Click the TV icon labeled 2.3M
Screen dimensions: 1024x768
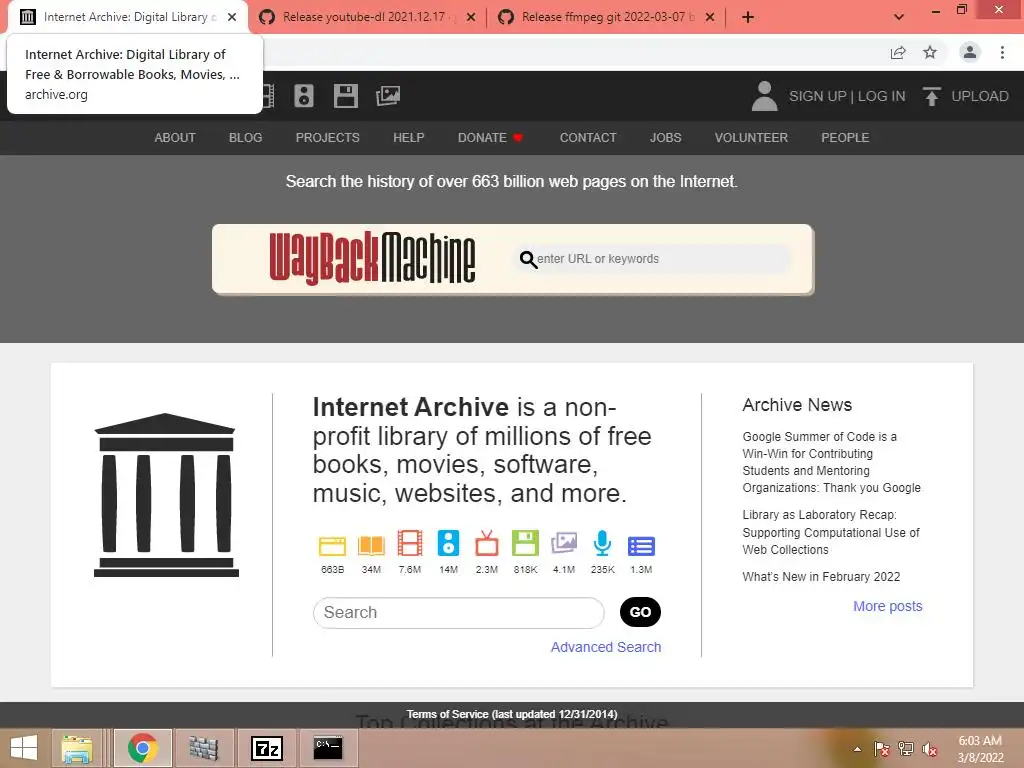tap(487, 543)
